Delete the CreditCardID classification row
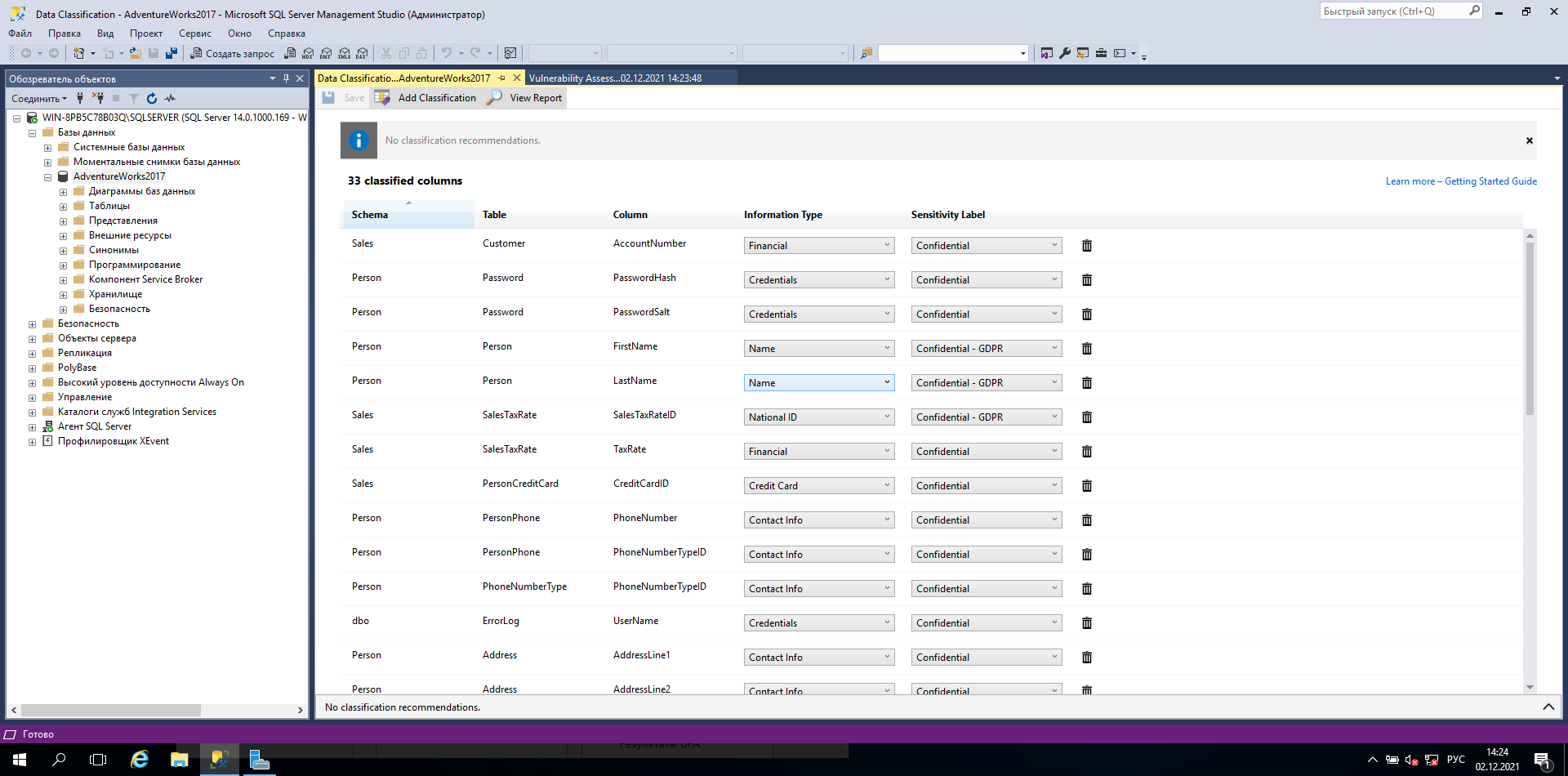 click(1087, 486)
